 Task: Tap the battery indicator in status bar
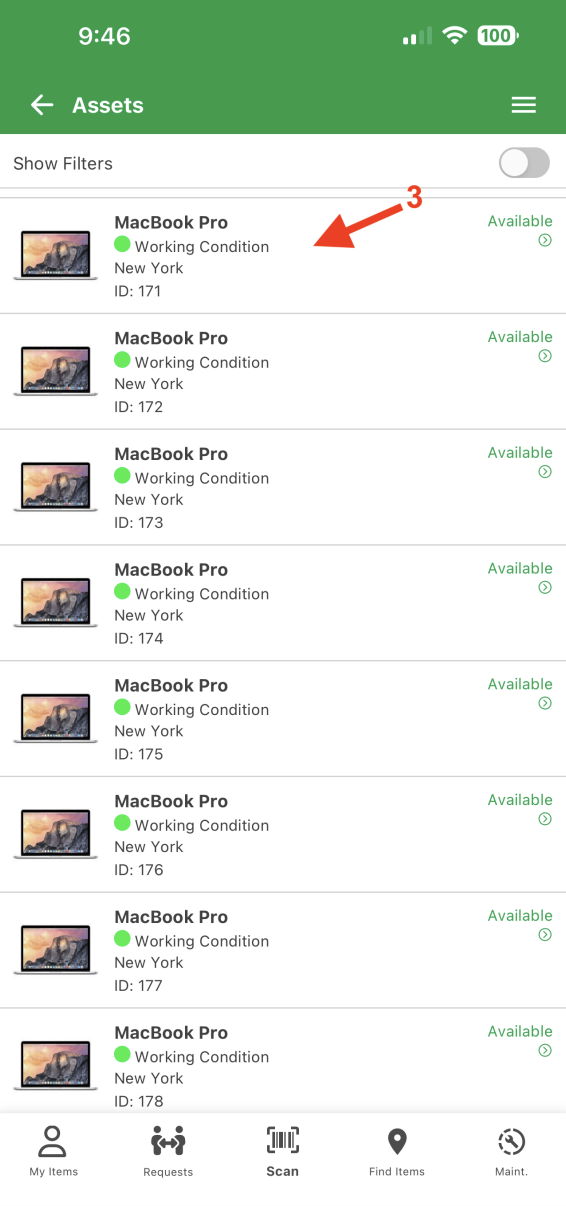[497, 36]
